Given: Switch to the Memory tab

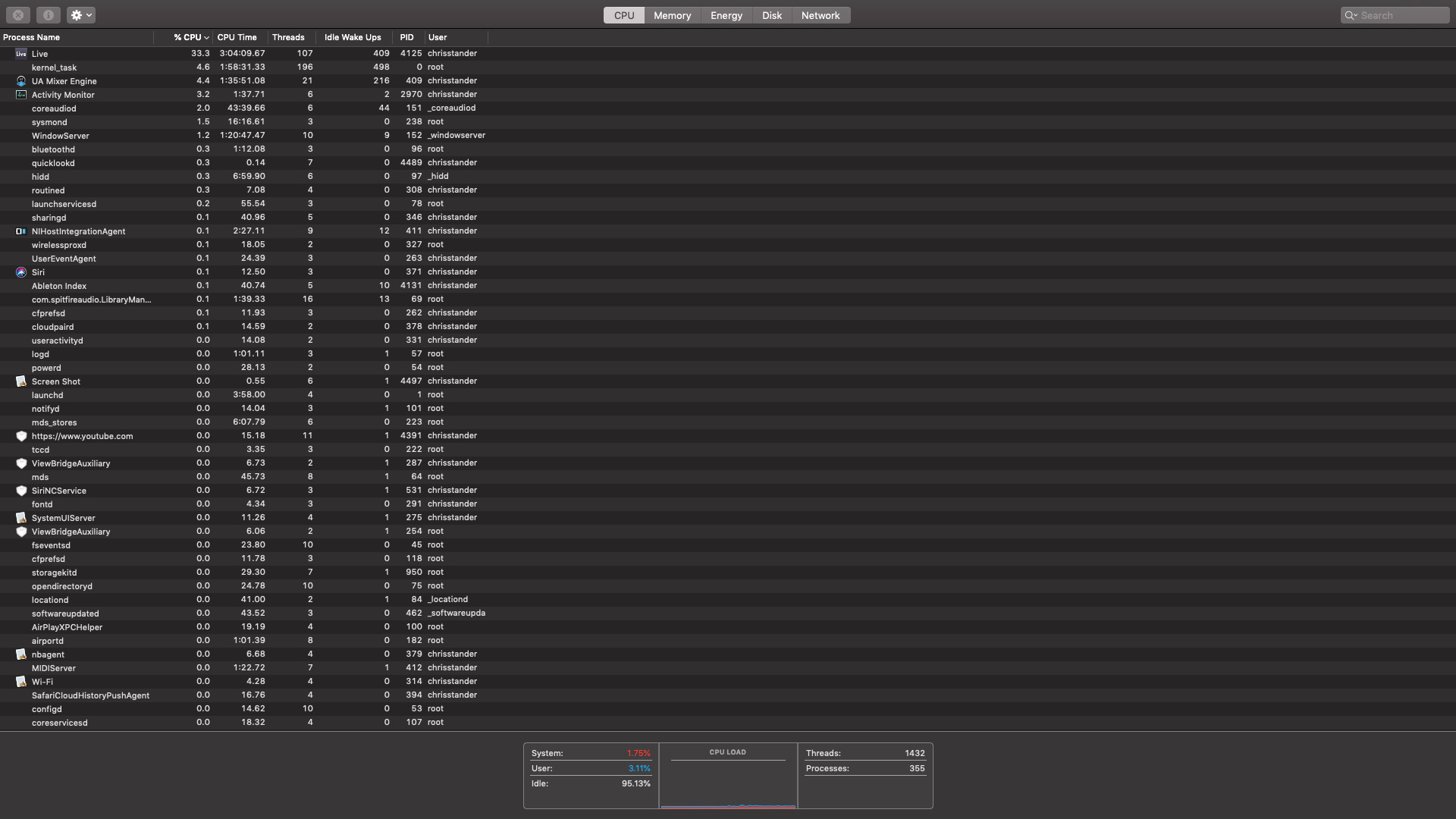Looking at the screenshot, I should tap(672, 15).
